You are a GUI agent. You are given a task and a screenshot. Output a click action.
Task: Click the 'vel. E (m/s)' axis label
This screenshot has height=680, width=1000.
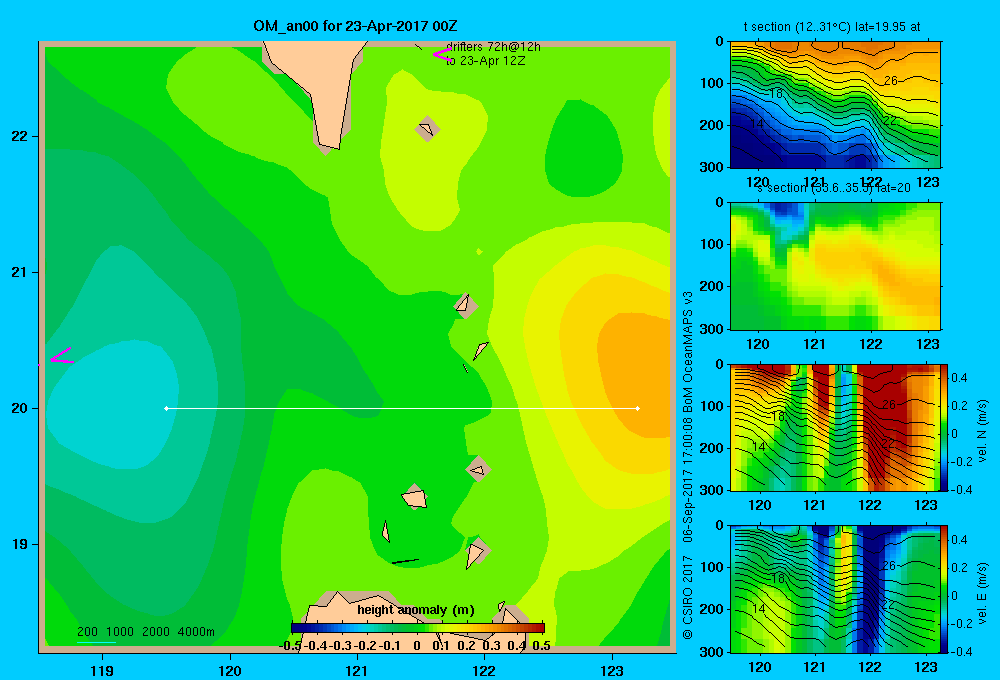(x=983, y=593)
